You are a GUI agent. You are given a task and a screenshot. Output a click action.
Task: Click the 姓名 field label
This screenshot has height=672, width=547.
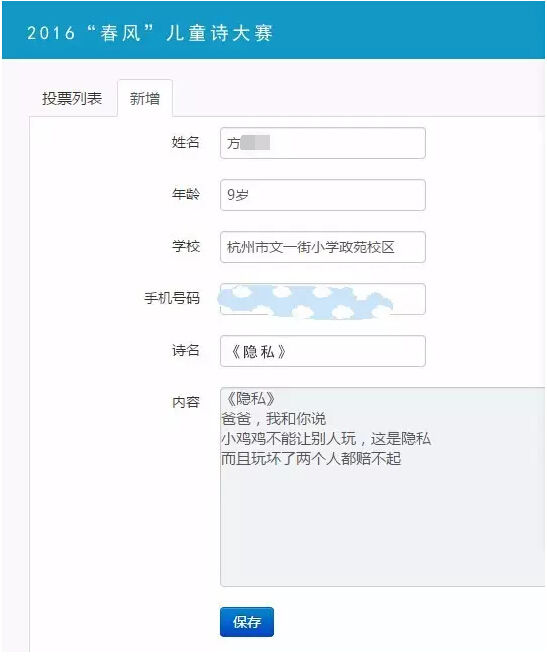point(186,142)
